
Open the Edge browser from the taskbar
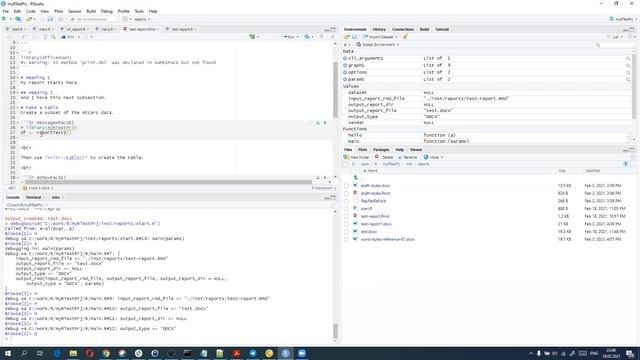coord(57,353)
